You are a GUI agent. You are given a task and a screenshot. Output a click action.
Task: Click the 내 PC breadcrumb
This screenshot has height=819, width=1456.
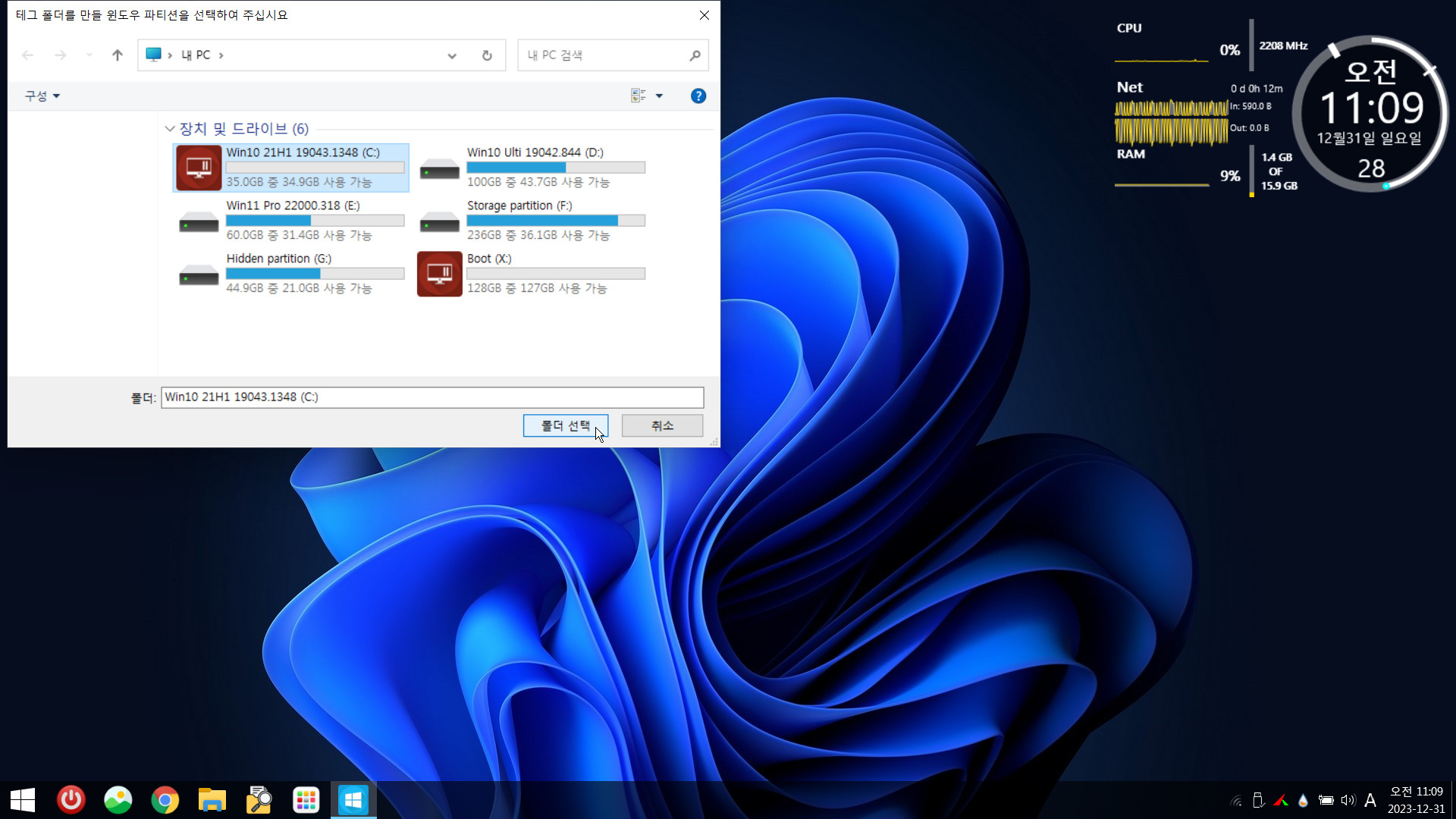[196, 55]
